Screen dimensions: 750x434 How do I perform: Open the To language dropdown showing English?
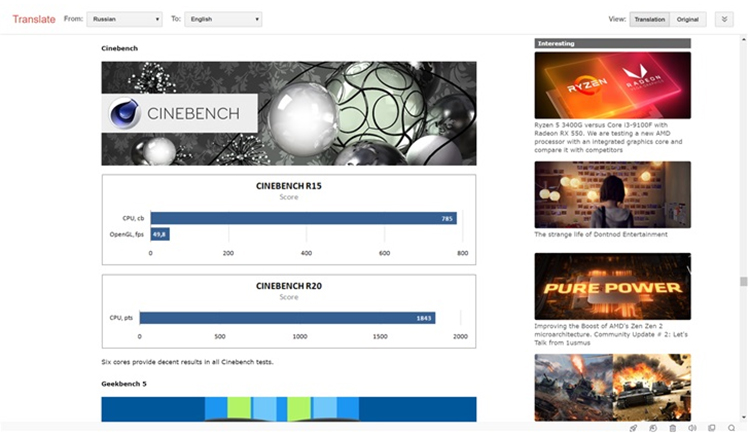point(223,19)
